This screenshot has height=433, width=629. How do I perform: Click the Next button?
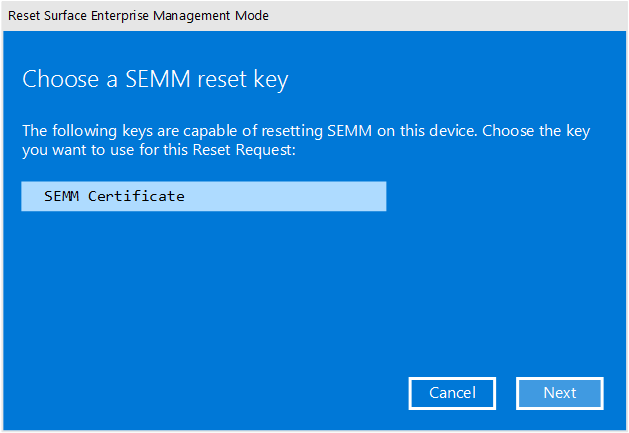coord(559,393)
